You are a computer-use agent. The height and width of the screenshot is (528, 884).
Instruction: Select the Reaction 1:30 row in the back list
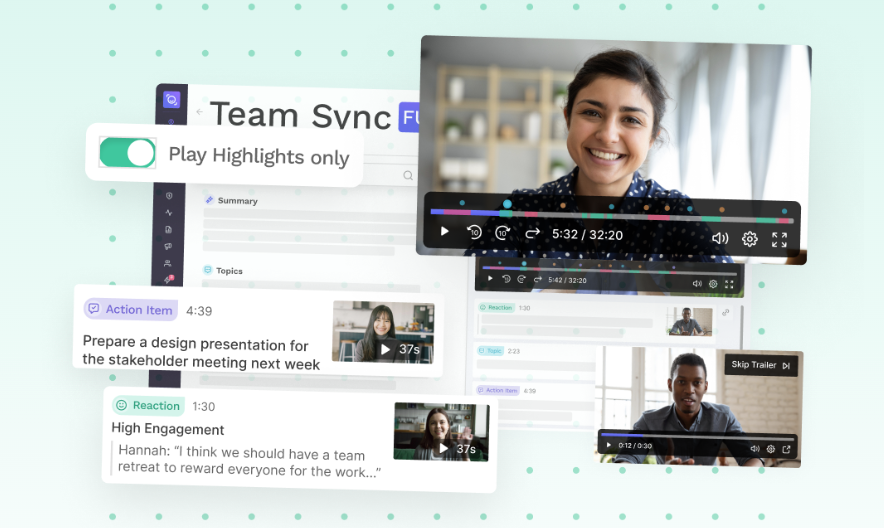(x=595, y=320)
